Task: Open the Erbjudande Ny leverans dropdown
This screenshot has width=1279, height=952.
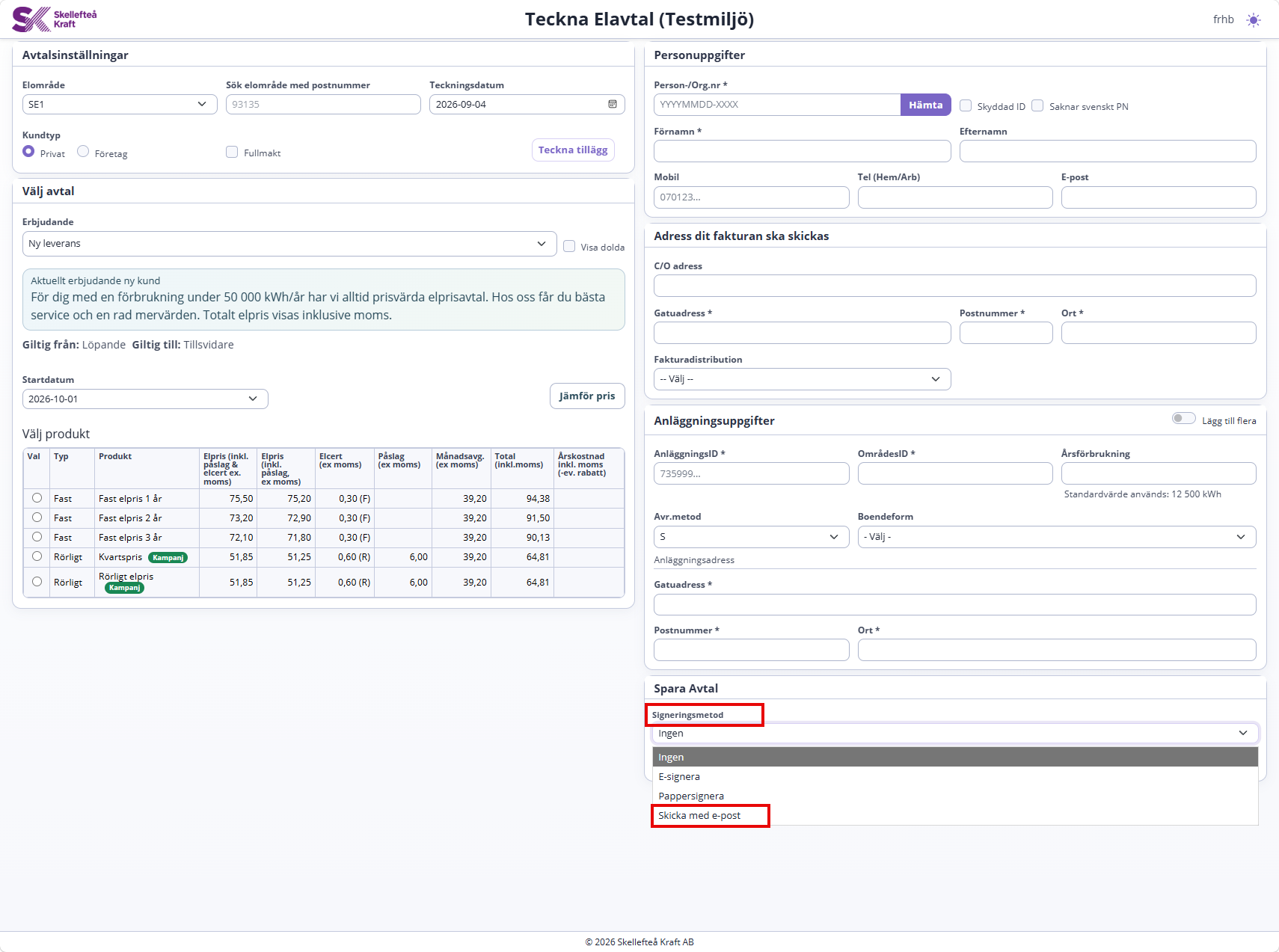Action: click(289, 244)
